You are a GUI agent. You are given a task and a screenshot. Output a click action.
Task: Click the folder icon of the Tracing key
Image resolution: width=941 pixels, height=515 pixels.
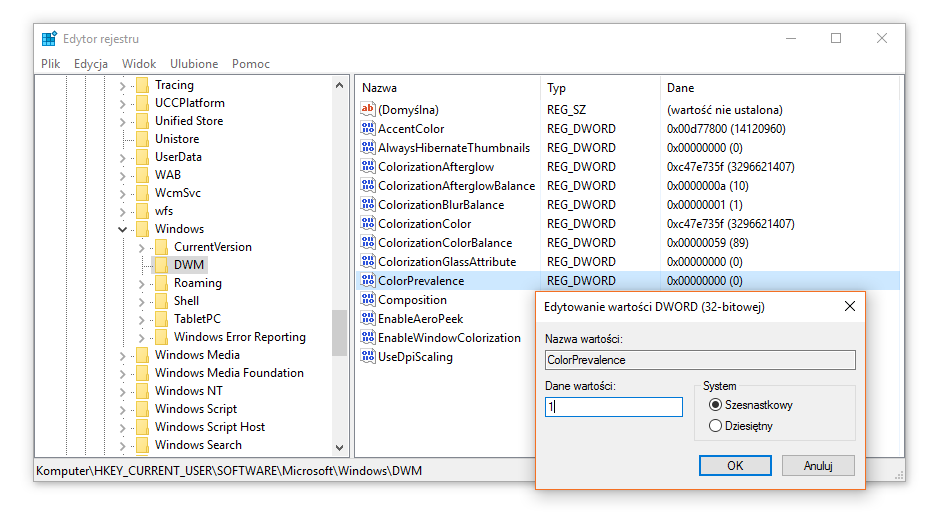(142, 85)
